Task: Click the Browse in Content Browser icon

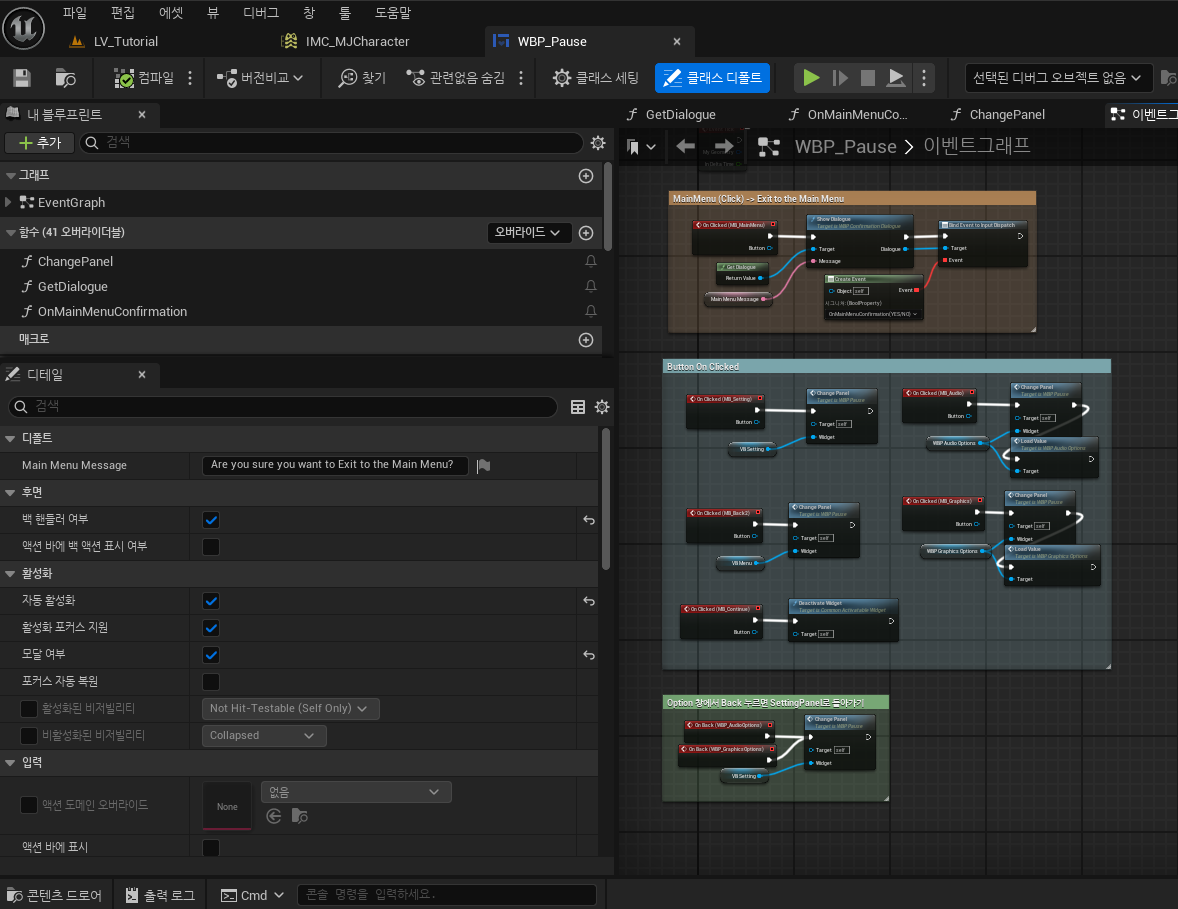Action: point(66,78)
